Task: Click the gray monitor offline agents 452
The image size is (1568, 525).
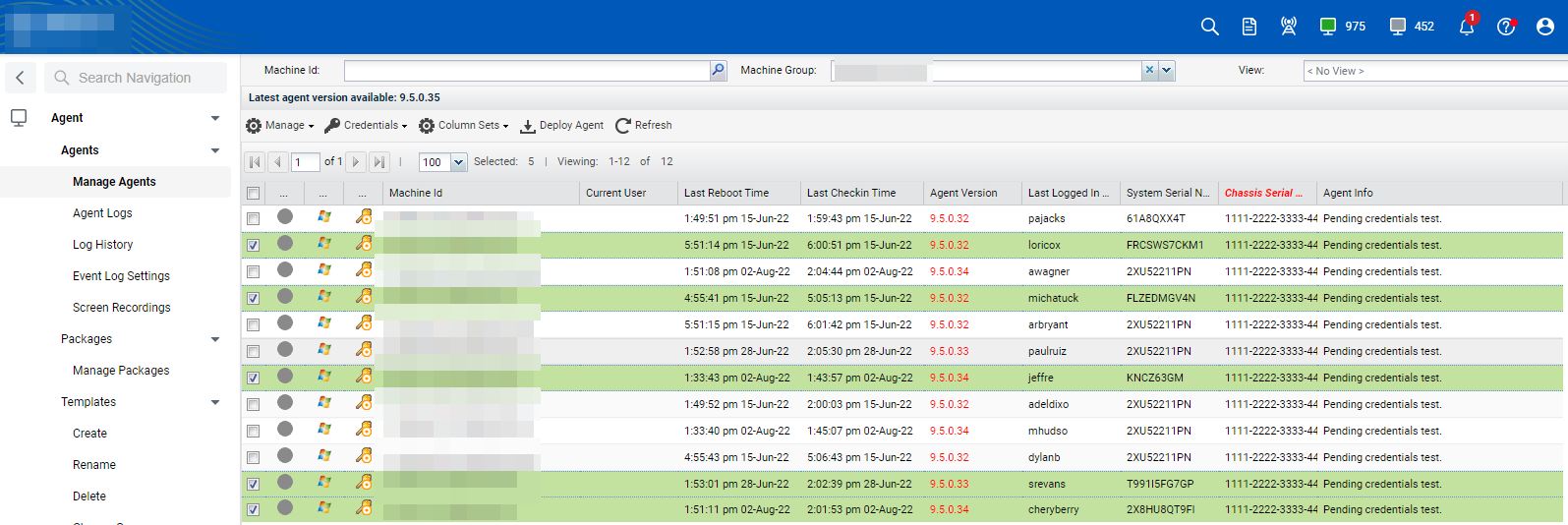Action: point(1412,27)
